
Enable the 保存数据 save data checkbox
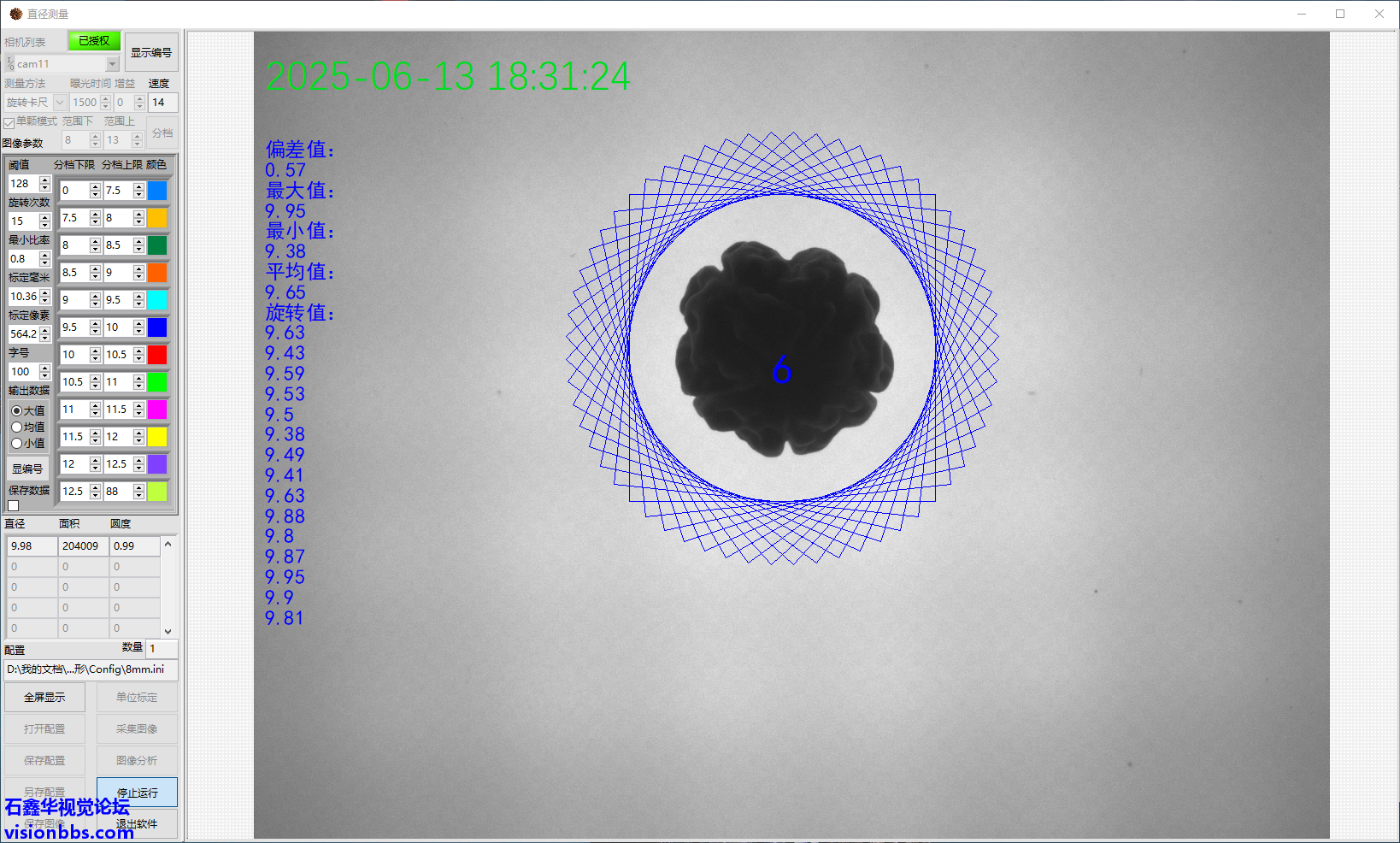[x=12, y=505]
